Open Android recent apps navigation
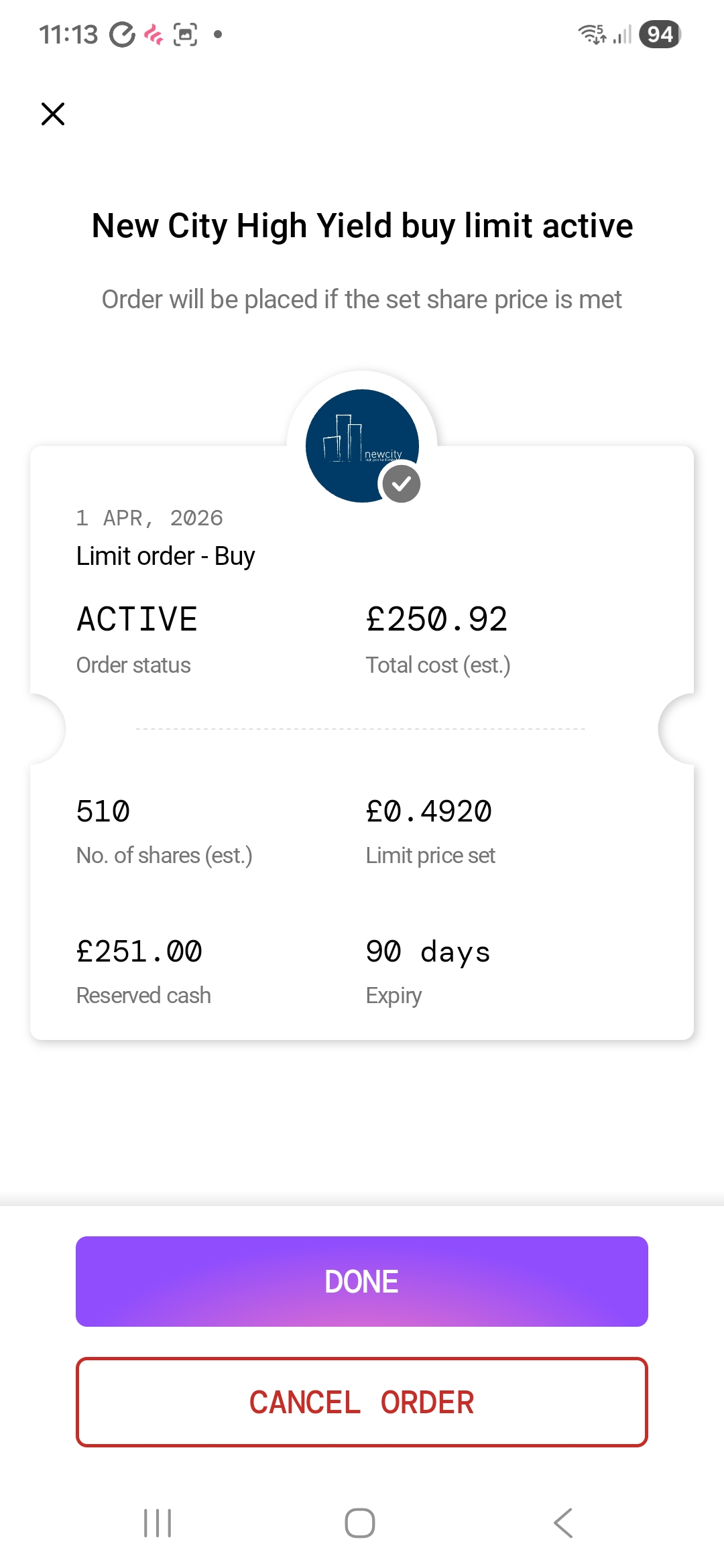Screen dimensions: 724x1568 coord(158,1523)
